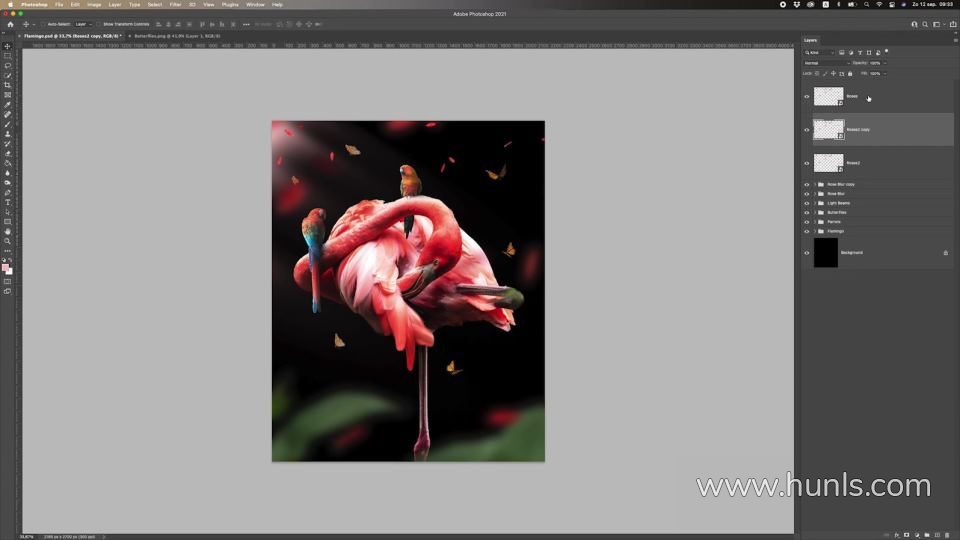Select the Zoom tool
Image resolution: width=960 pixels, height=540 pixels.
pos(7,241)
